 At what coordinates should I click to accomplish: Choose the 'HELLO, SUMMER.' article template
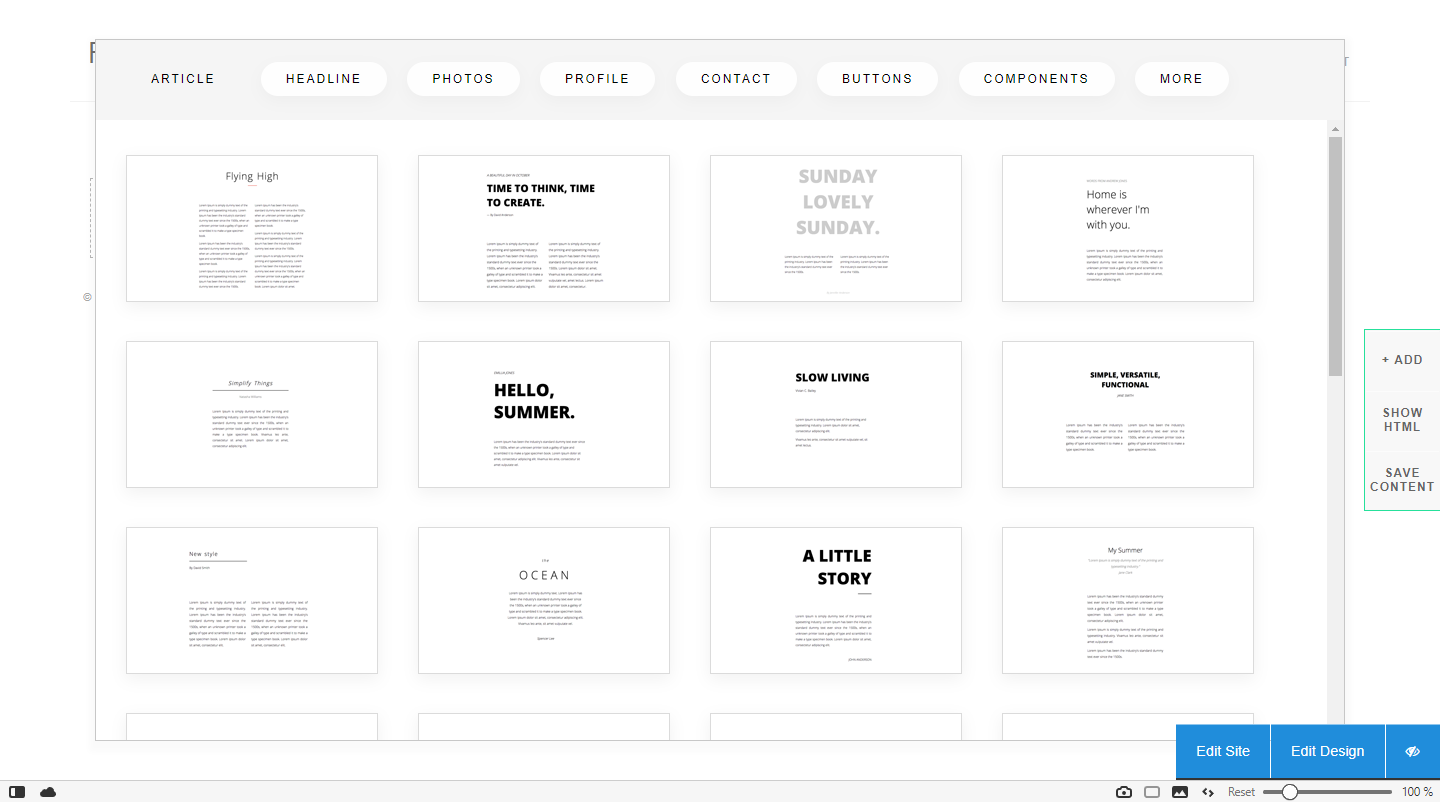click(x=543, y=414)
